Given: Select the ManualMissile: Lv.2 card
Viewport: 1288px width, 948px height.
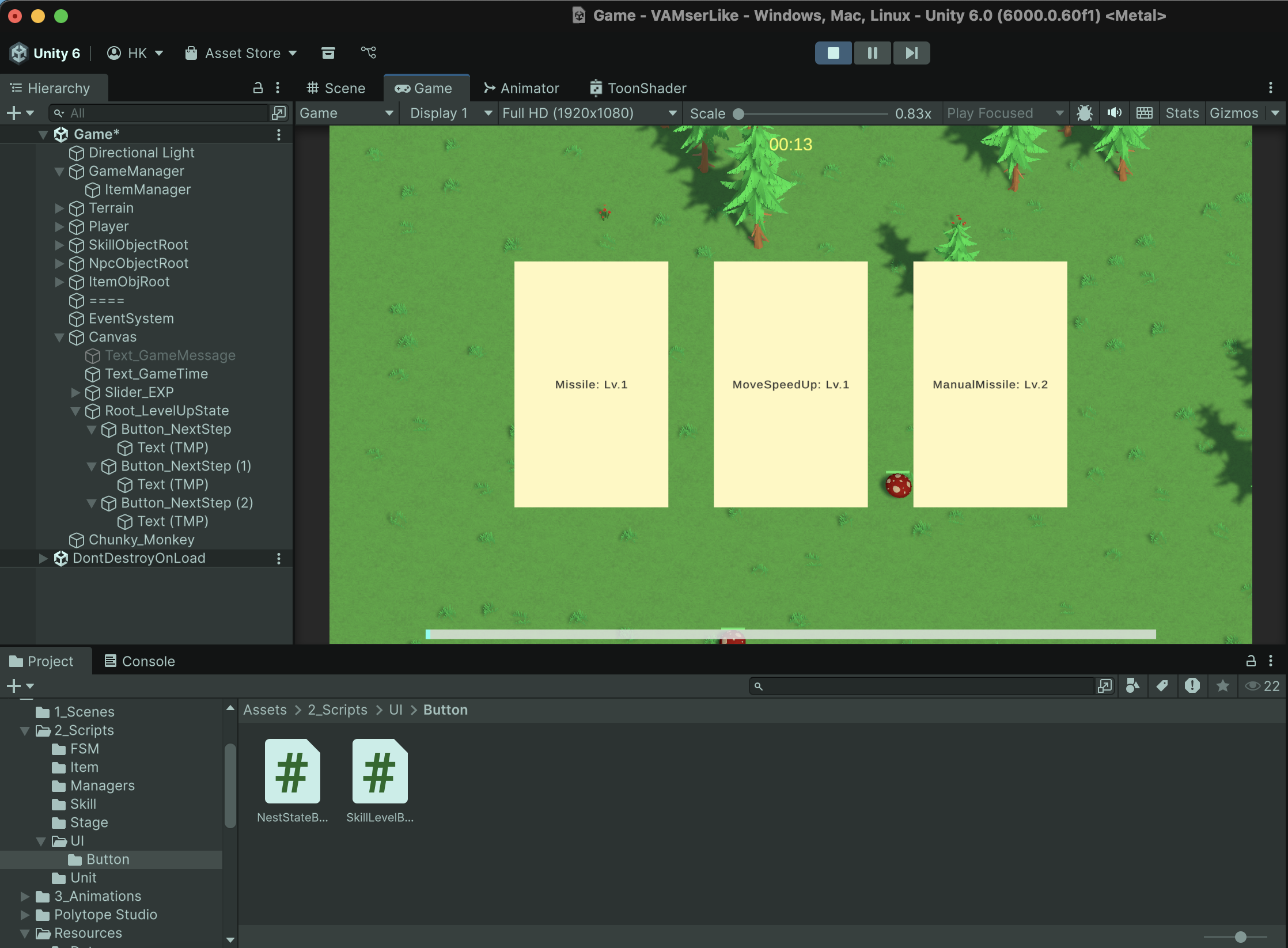Looking at the screenshot, I should tap(990, 384).
